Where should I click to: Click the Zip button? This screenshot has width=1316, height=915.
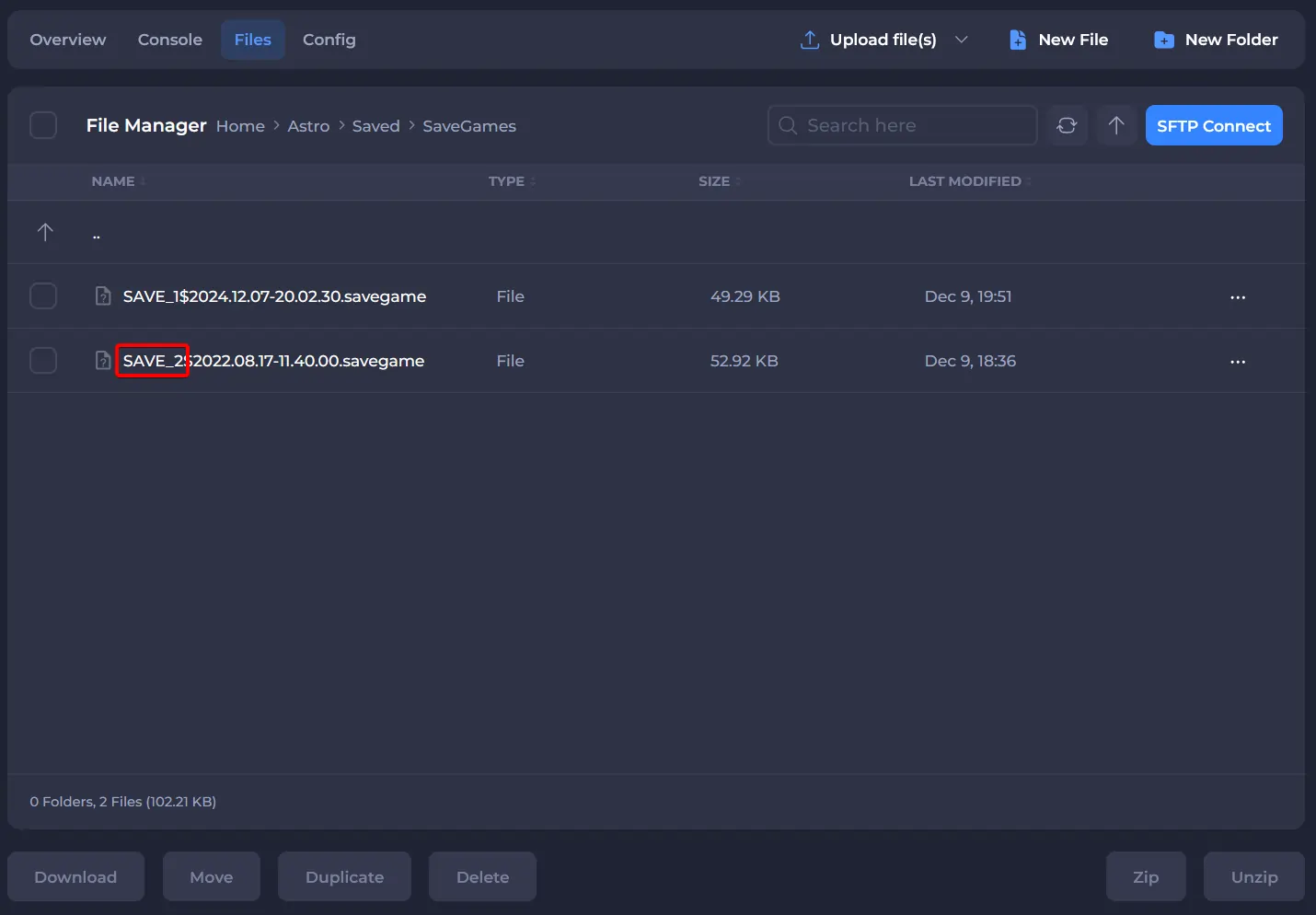click(1146, 877)
